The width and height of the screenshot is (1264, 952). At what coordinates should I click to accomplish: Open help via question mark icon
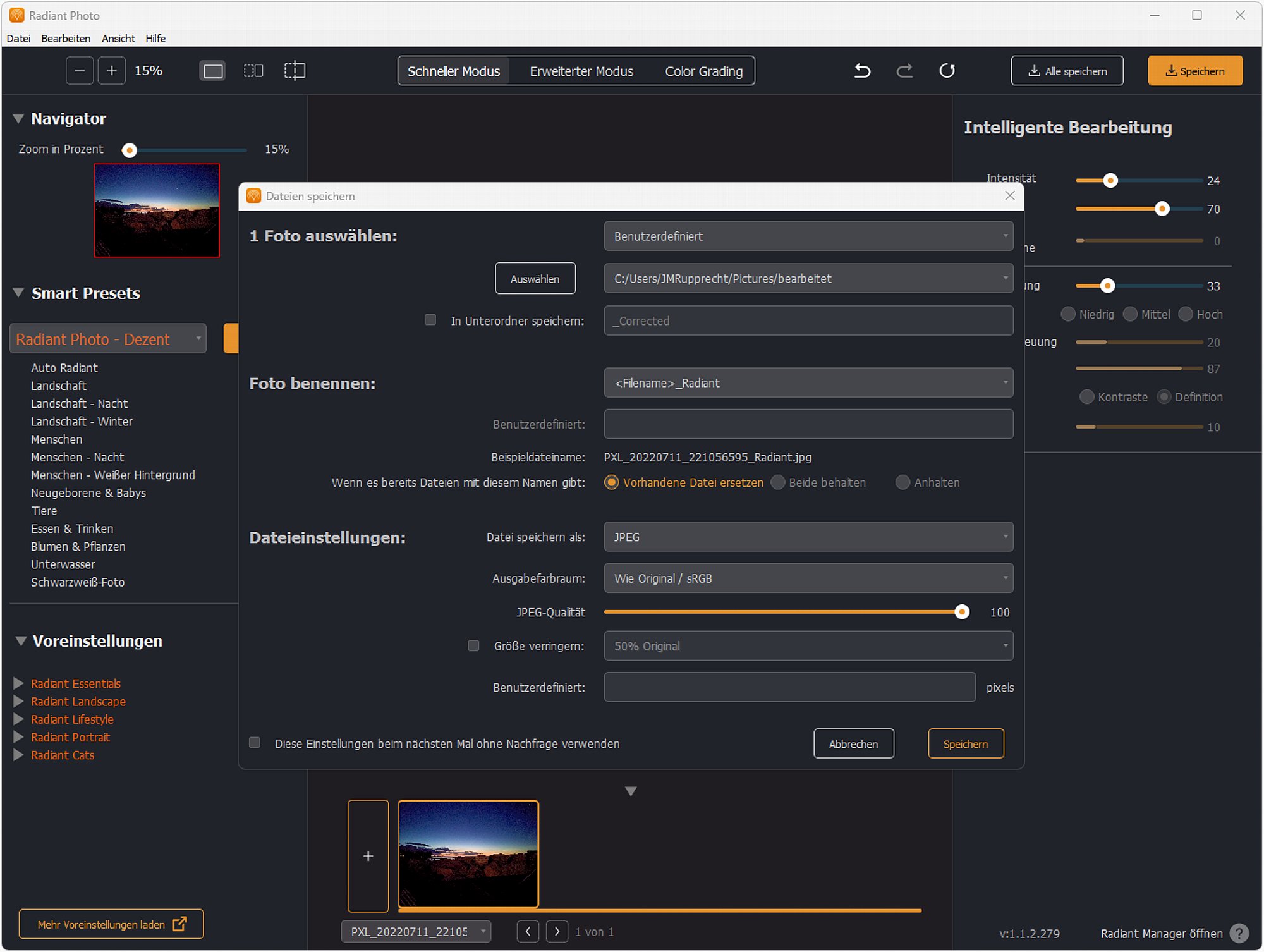pos(1239,933)
